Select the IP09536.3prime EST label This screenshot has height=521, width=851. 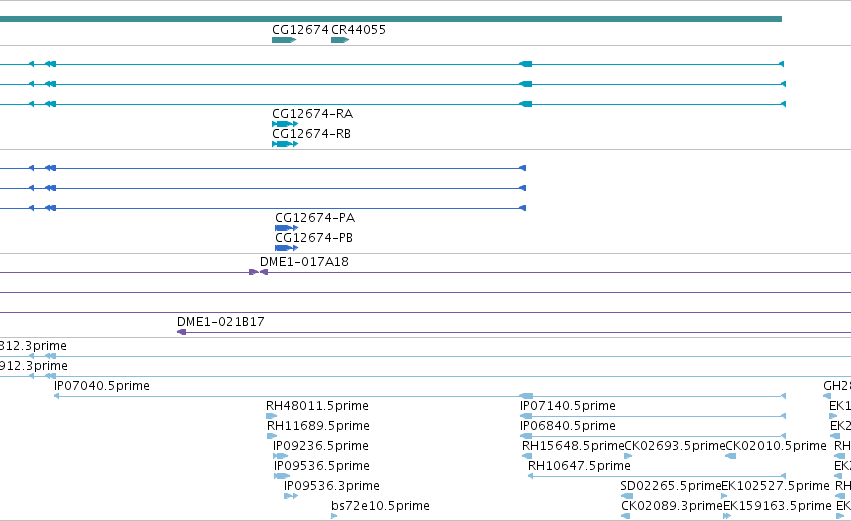coord(332,486)
